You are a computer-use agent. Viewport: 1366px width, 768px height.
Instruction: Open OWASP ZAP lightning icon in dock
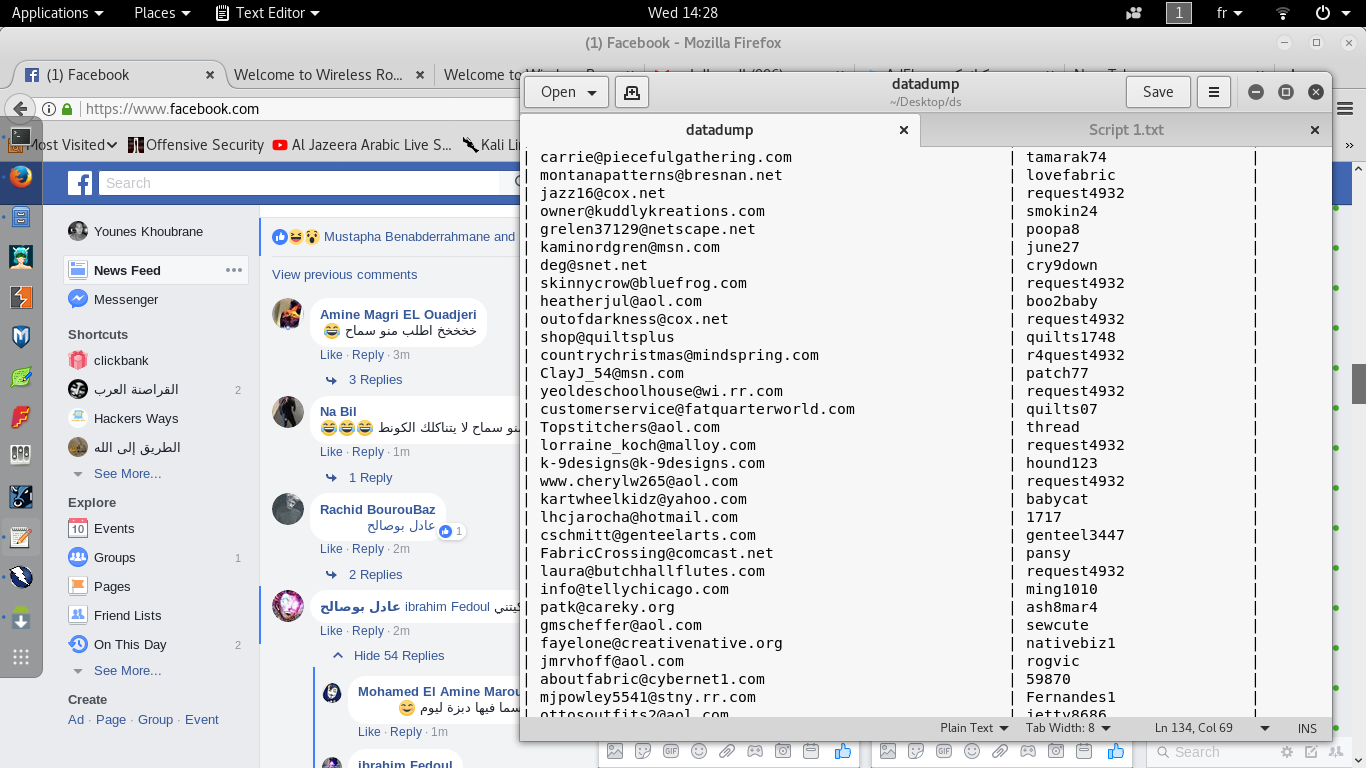click(x=21, y=577)
